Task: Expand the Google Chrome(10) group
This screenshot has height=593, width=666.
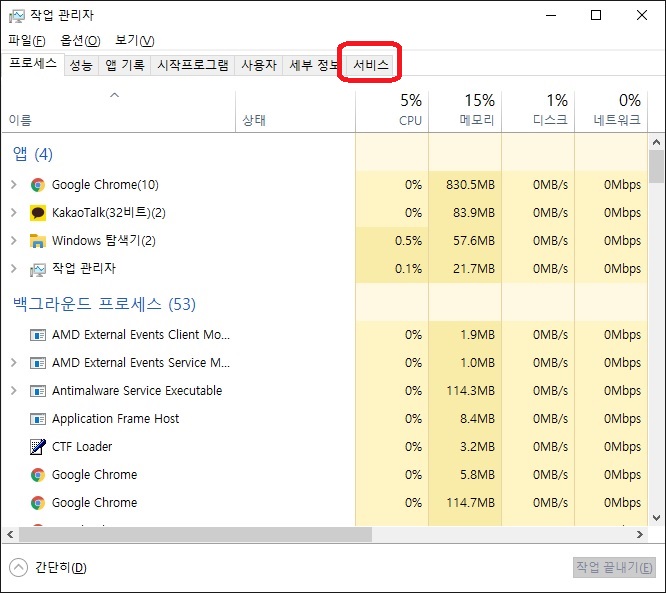Action: click(14, 184)
